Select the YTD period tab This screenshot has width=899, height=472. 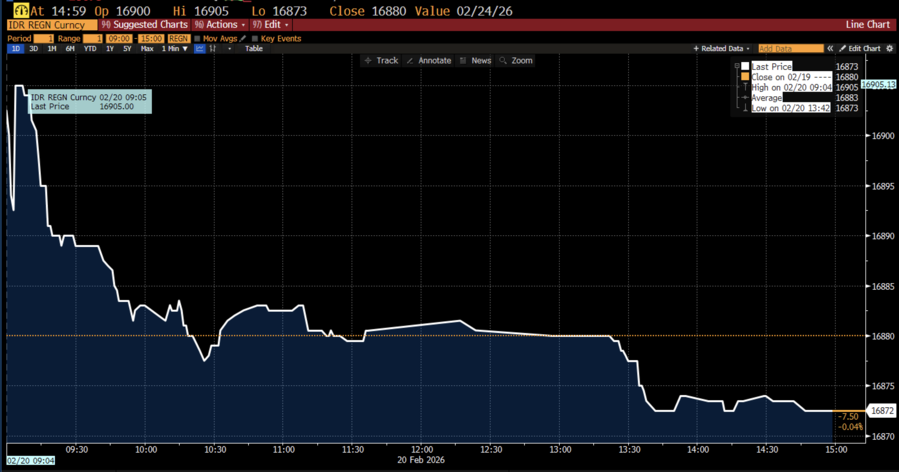tap(90, 48)
